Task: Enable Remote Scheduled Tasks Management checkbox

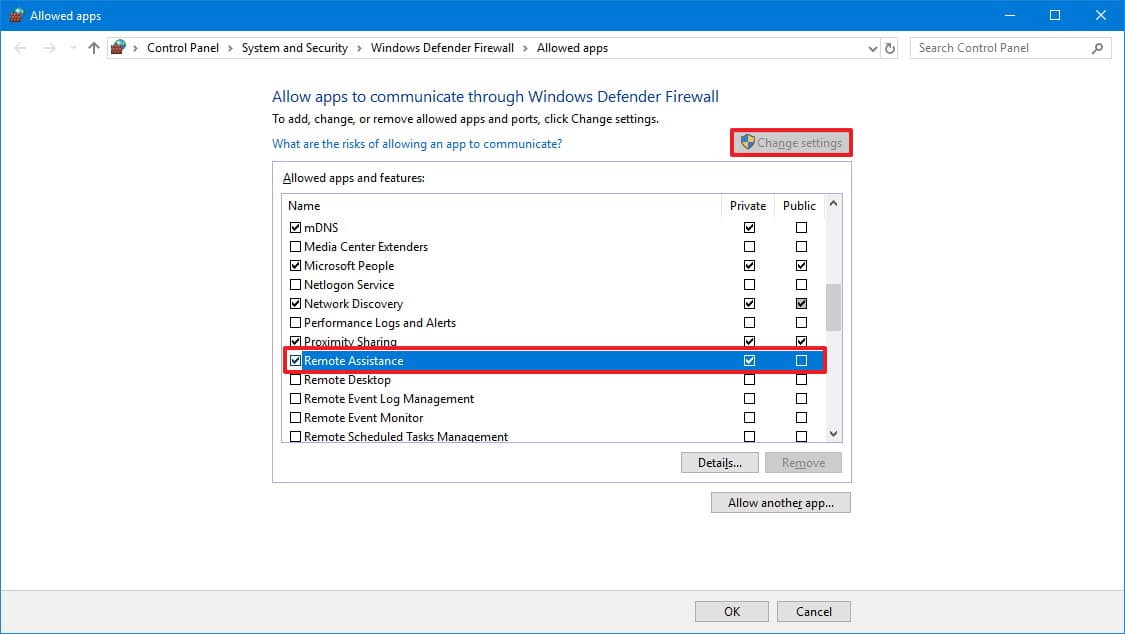Action: 295,437
